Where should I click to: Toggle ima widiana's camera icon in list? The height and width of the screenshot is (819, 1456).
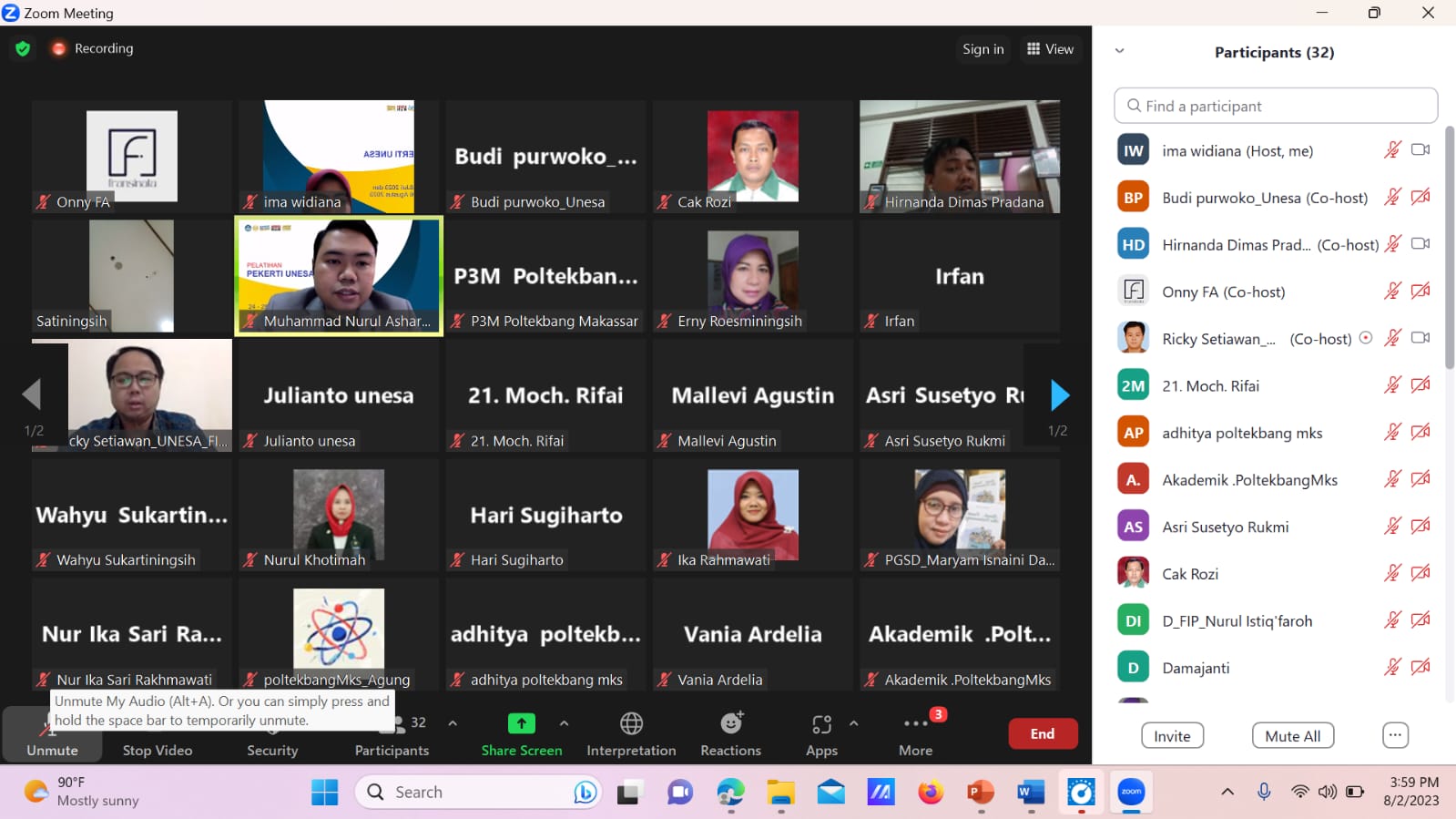(x=1420, y=149)
